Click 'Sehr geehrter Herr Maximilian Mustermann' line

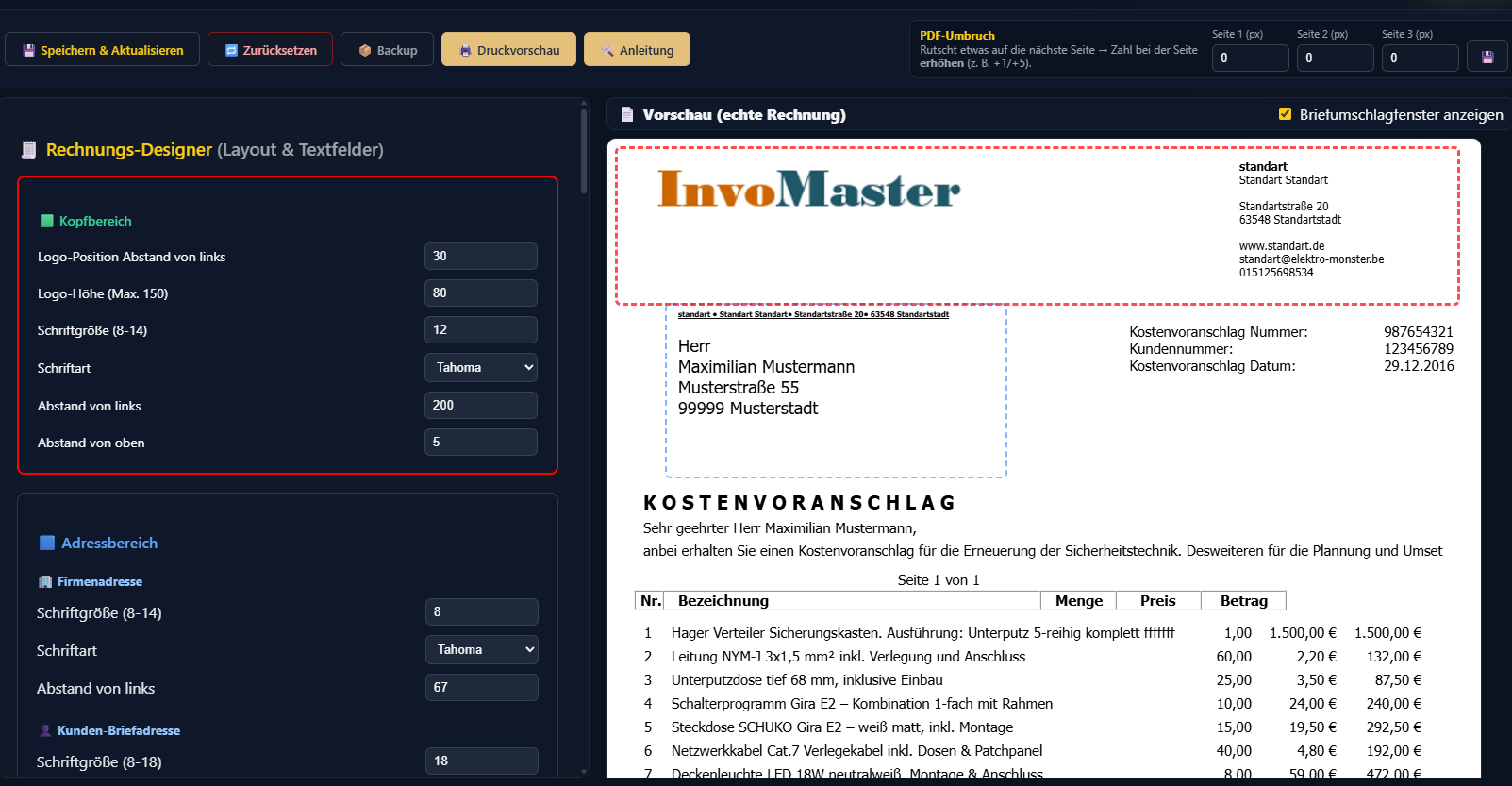[779, 528]
